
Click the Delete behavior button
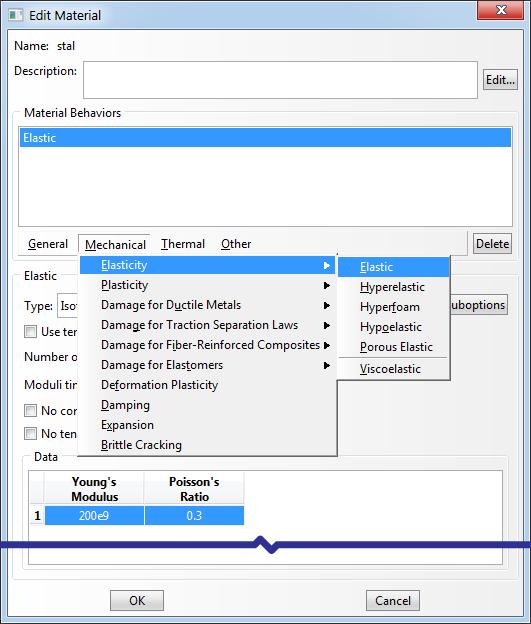(492, 244)
